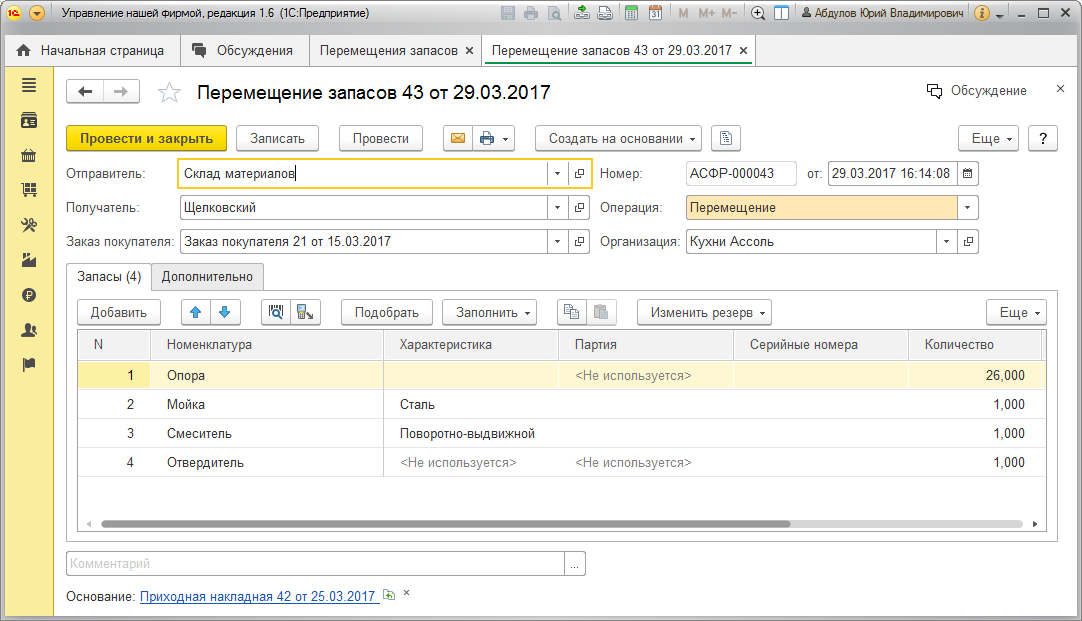This screenshot has height=621, width=1082.
Task: Open the calendar picker next to date field
Action: coord(967,174)
